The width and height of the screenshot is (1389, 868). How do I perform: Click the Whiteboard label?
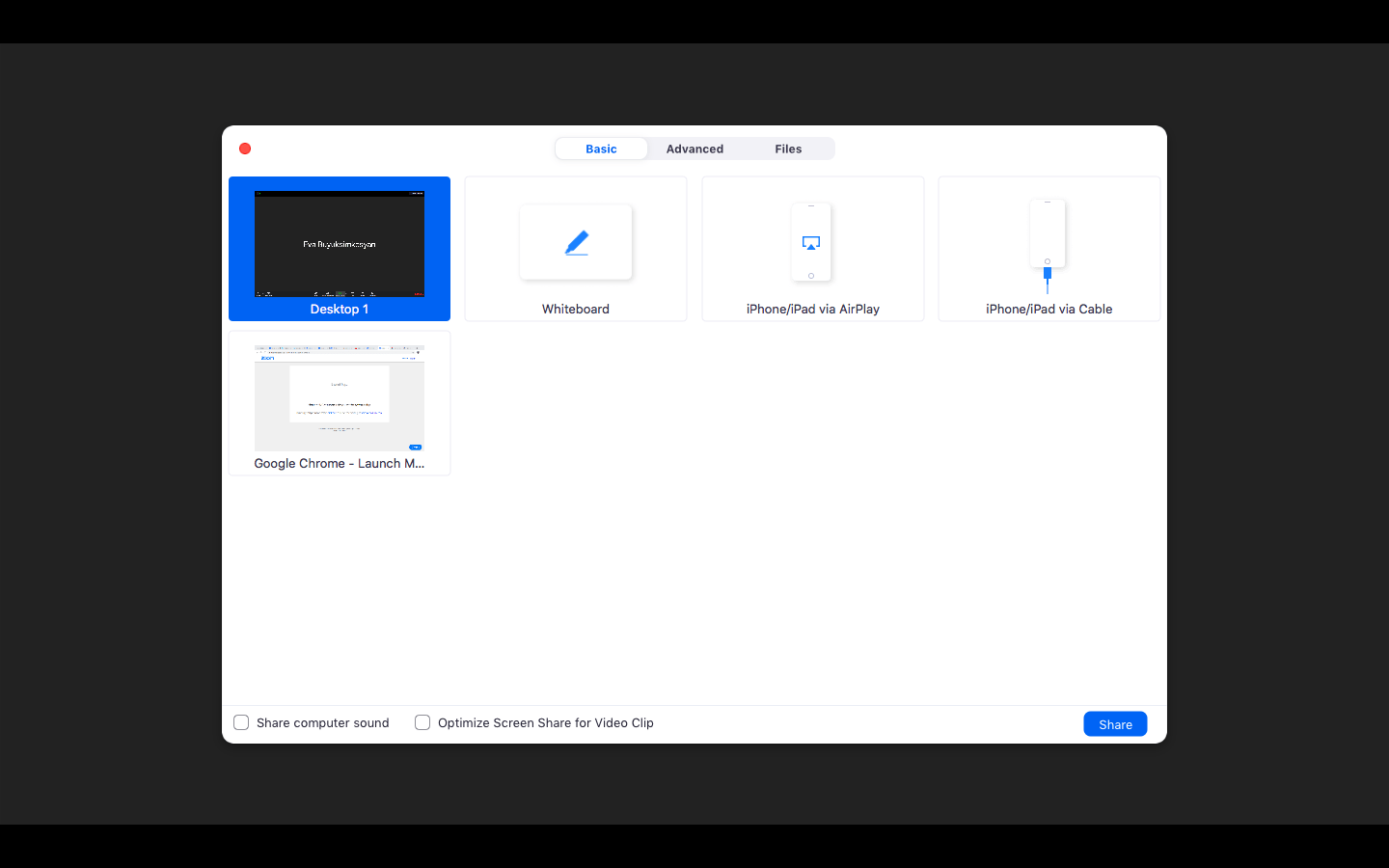576,309
